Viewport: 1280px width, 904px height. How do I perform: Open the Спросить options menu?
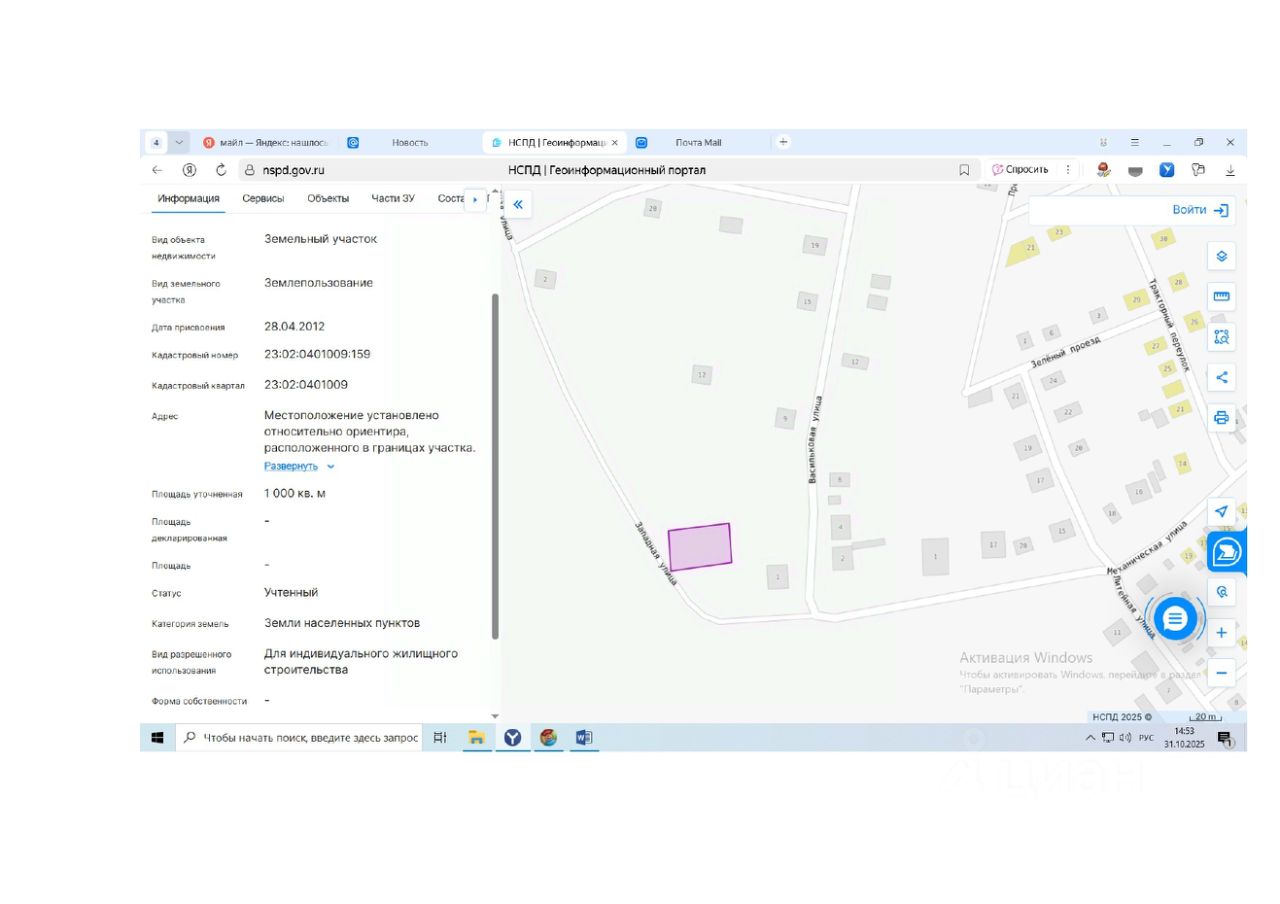tap(1068, 170)
